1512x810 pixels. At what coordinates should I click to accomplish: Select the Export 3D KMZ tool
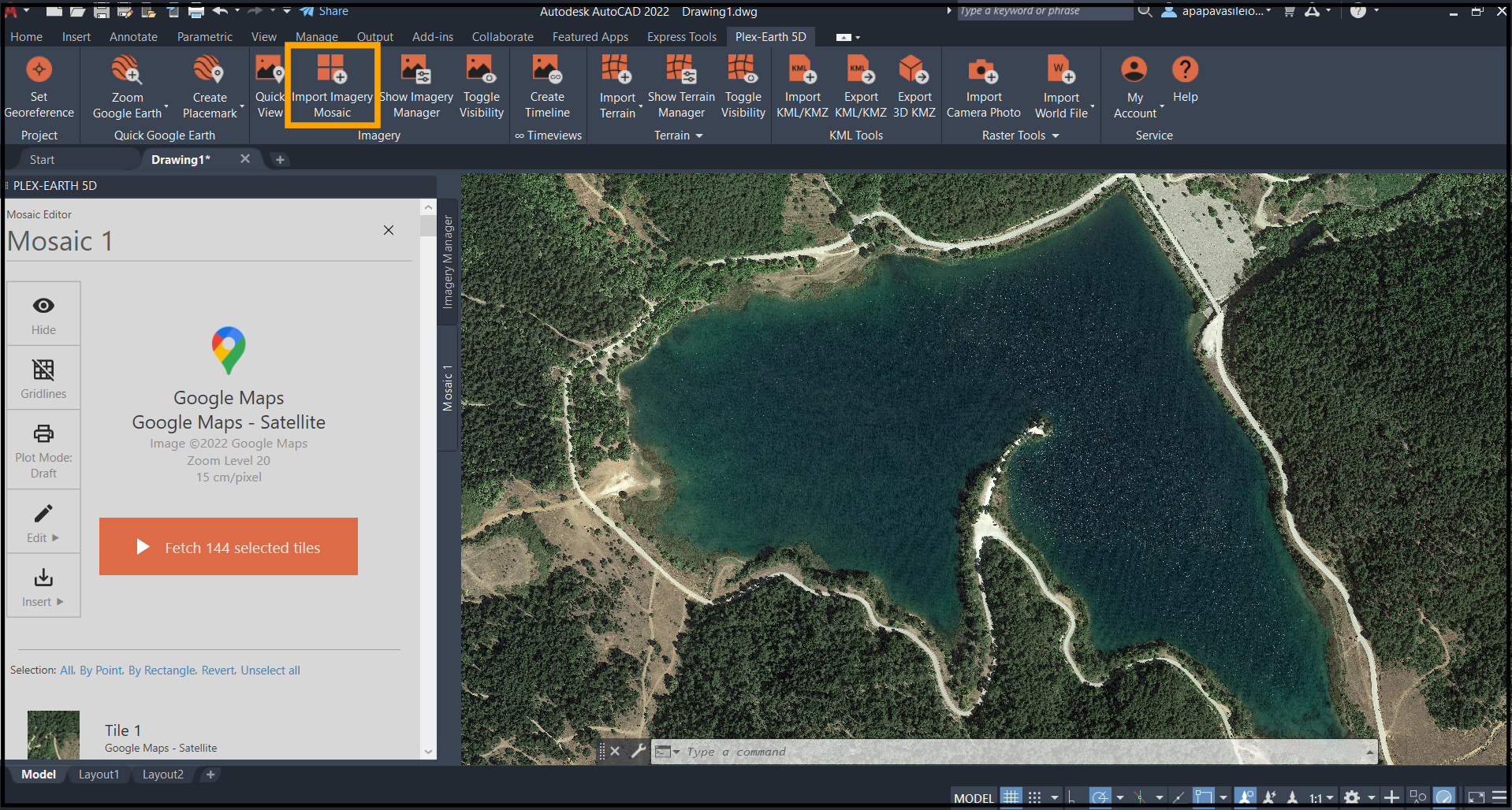pos(913,87)
